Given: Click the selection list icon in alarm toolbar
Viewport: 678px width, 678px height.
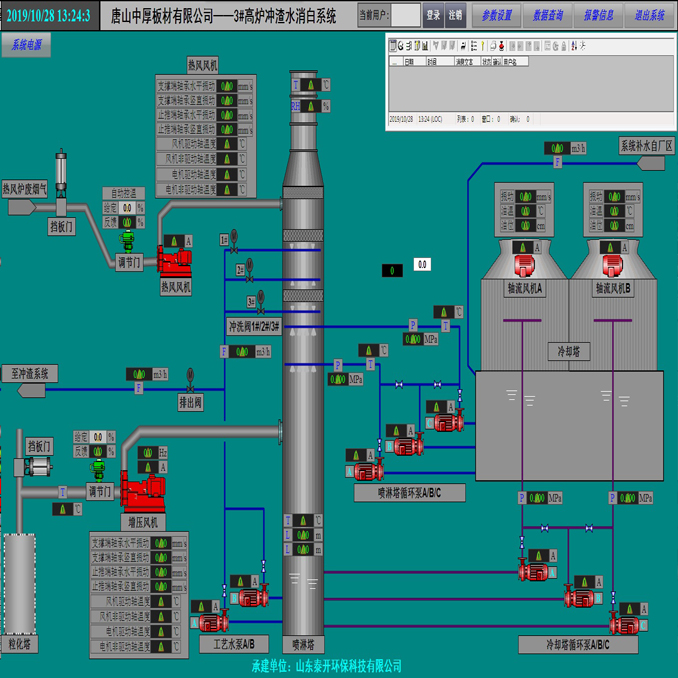Looking at the screenshot, I should pos(474,46).
